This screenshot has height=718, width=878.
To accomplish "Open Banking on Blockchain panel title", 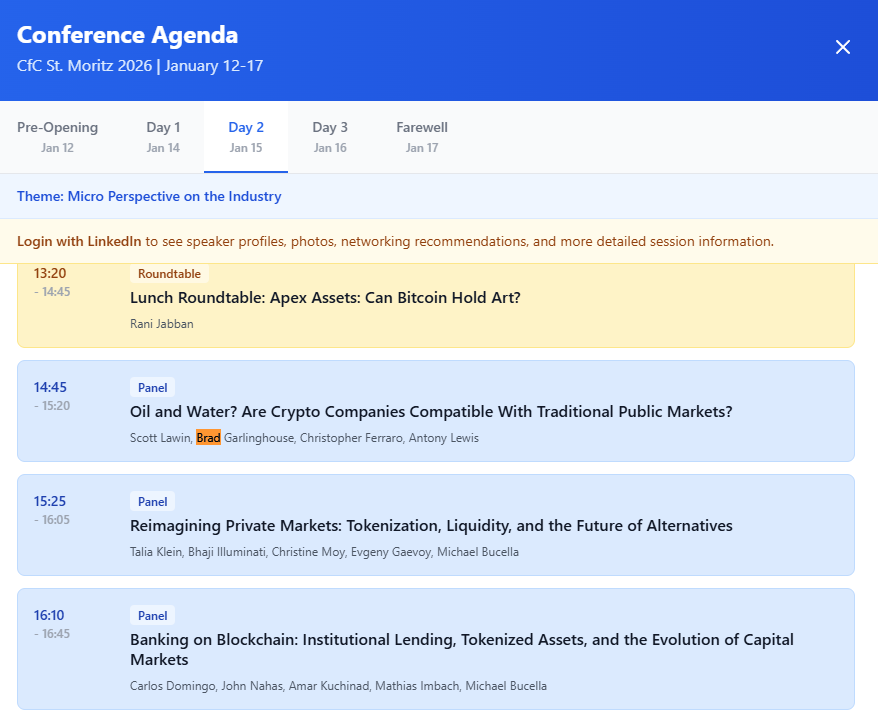I will 462,649.
